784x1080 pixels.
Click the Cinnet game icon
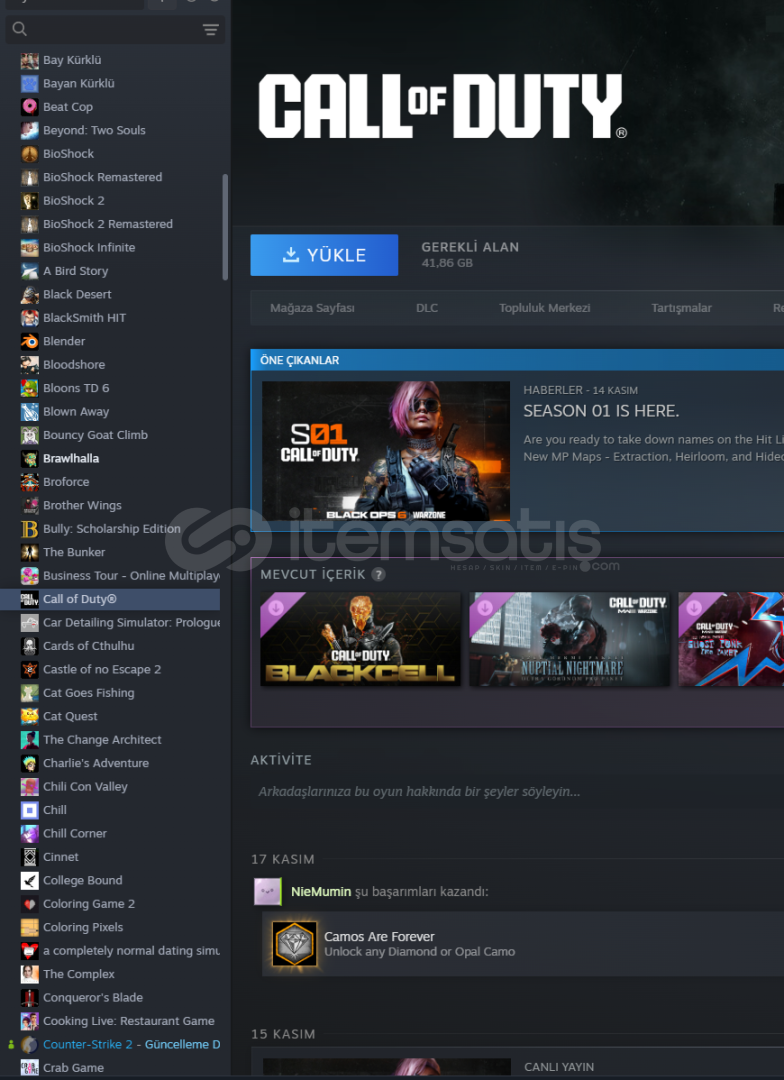point(30,856)
